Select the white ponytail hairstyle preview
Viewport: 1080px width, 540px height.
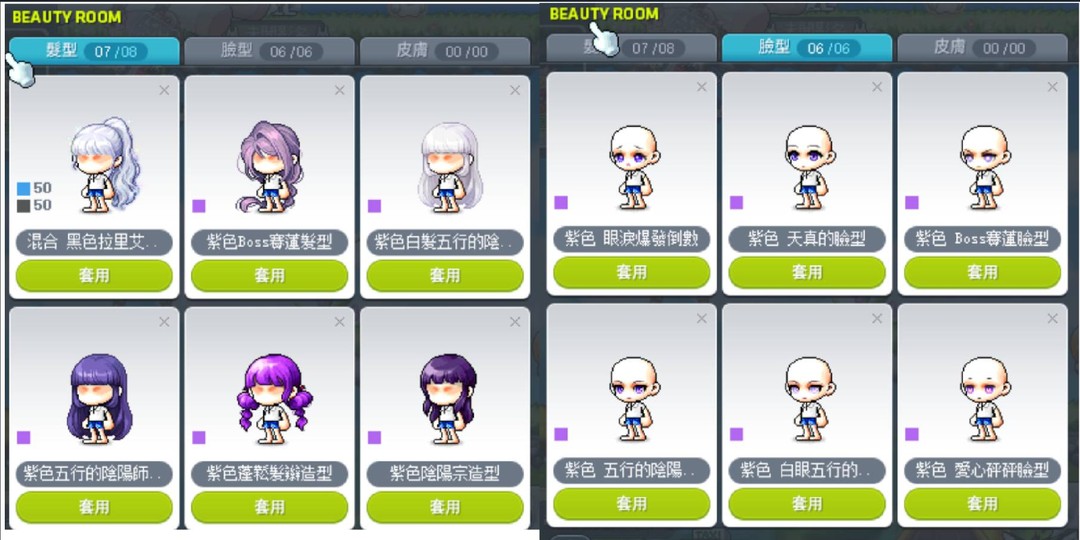tap(105, 163)
